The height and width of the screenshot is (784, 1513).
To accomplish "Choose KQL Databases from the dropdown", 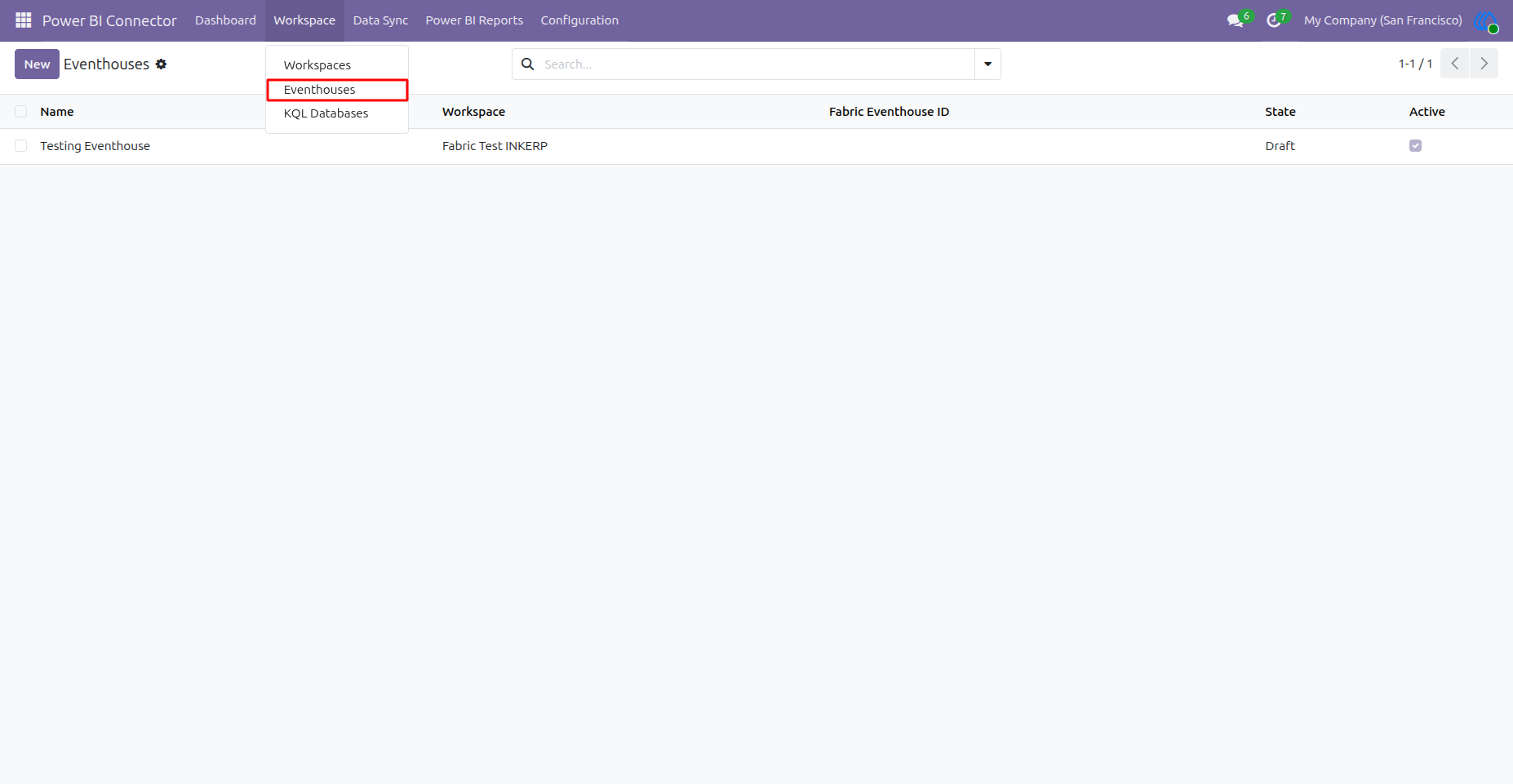I will [x=337, y=113].
